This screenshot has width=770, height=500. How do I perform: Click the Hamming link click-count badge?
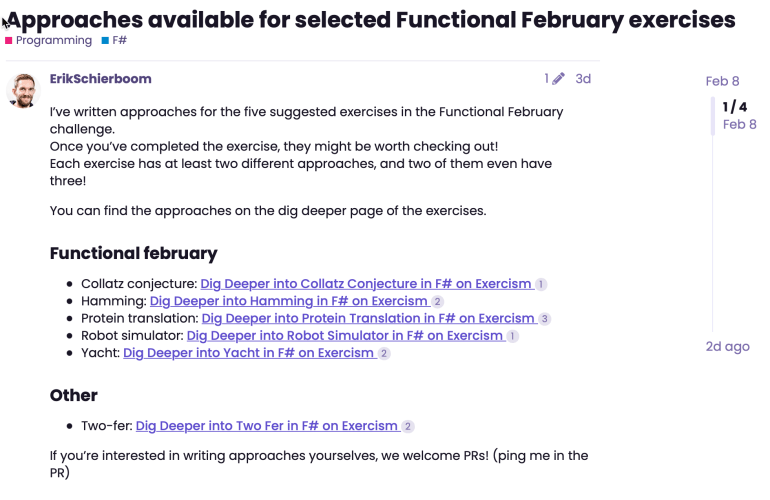click(438, 301)
